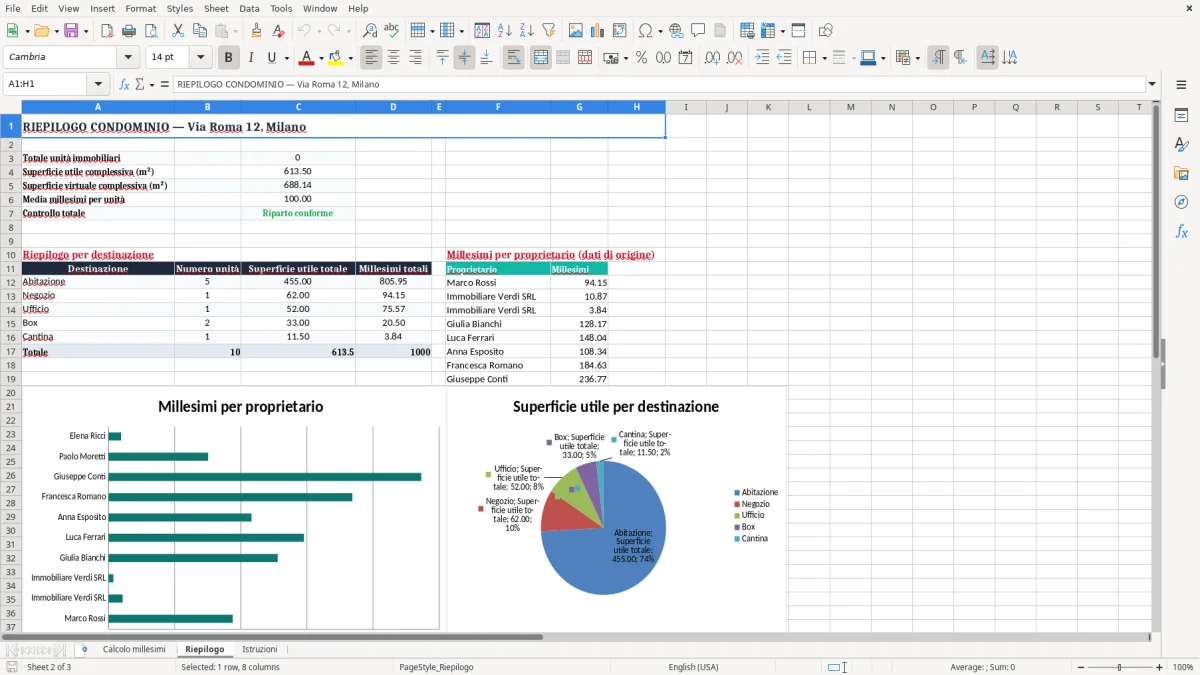
Task: Open sidebar Properties panel
Action: coord(1181,116)
